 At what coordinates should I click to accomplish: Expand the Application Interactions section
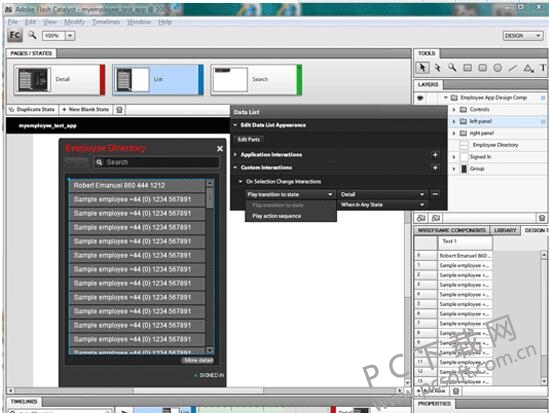click(x=235, y=155)
